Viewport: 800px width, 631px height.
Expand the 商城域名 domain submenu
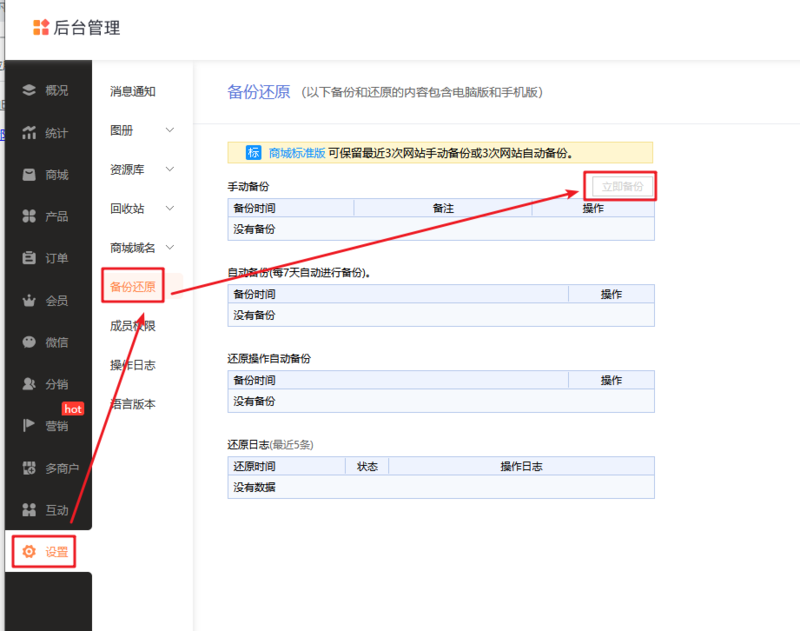[x=132, y=247]
